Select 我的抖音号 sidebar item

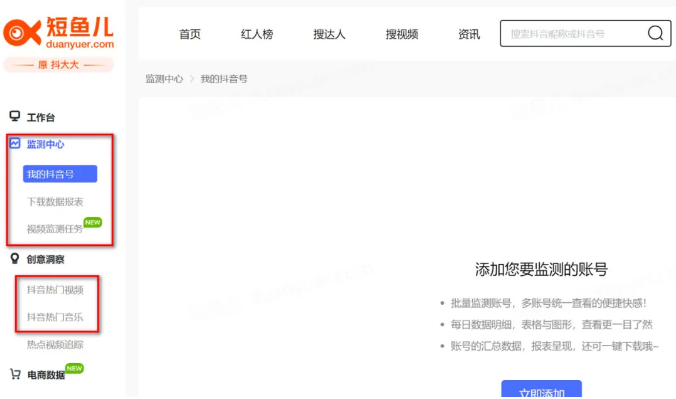(60, 174)
